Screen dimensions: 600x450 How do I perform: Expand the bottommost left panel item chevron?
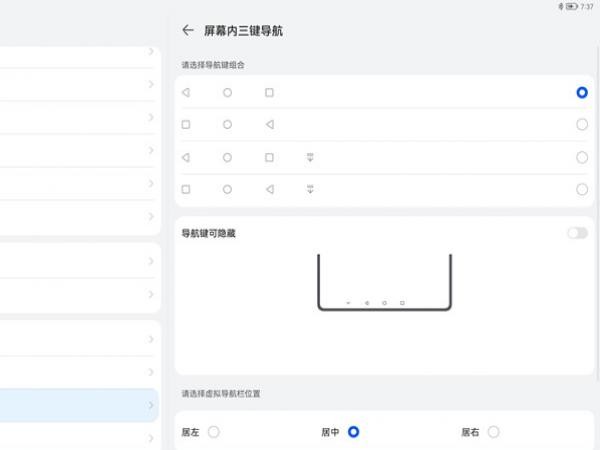(151, 438)
